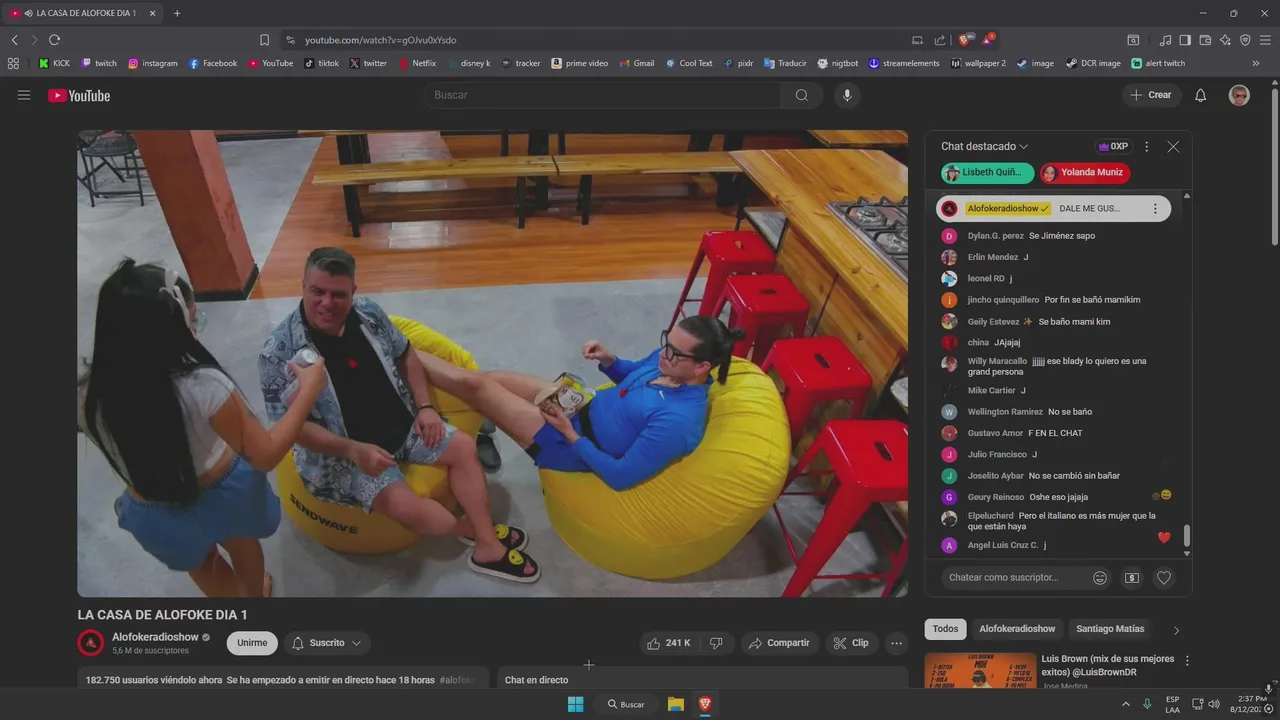
Task: Start voice search with the microphone
Action: click(847, 95)
